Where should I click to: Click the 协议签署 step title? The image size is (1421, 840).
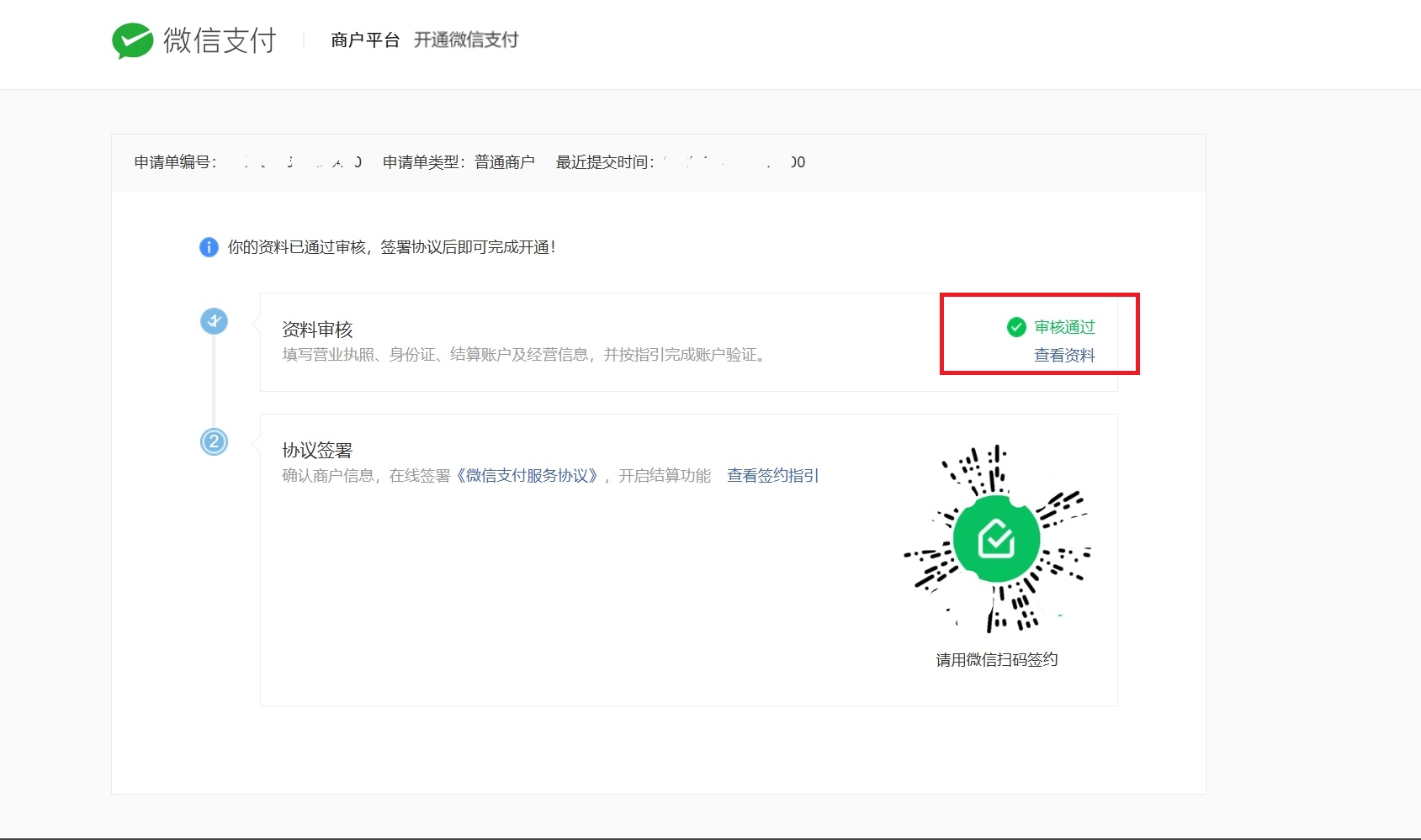pos(317,451)
